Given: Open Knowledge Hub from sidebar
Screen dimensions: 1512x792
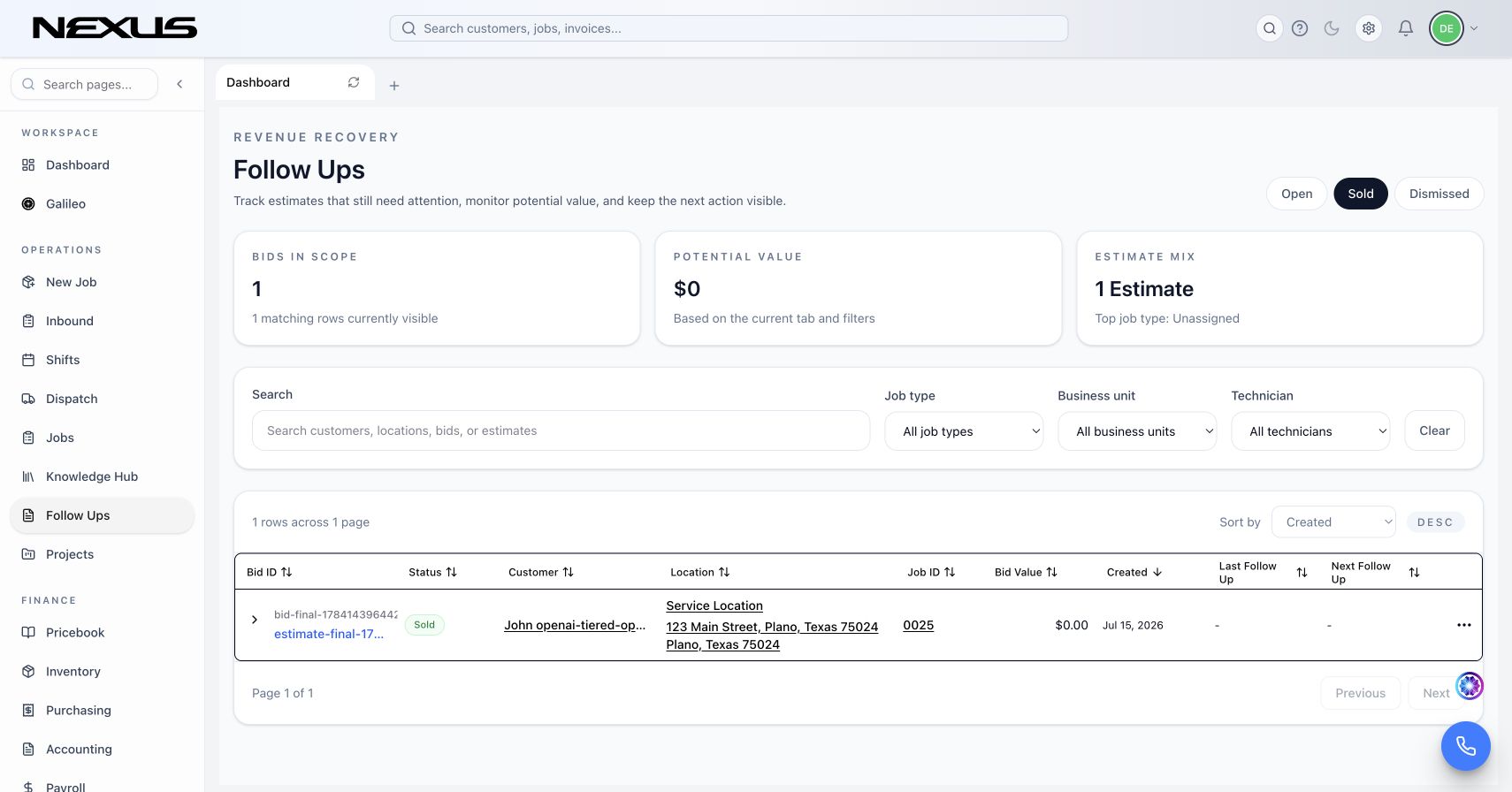Looking at the screenshot, I should [x=102, y=476].
